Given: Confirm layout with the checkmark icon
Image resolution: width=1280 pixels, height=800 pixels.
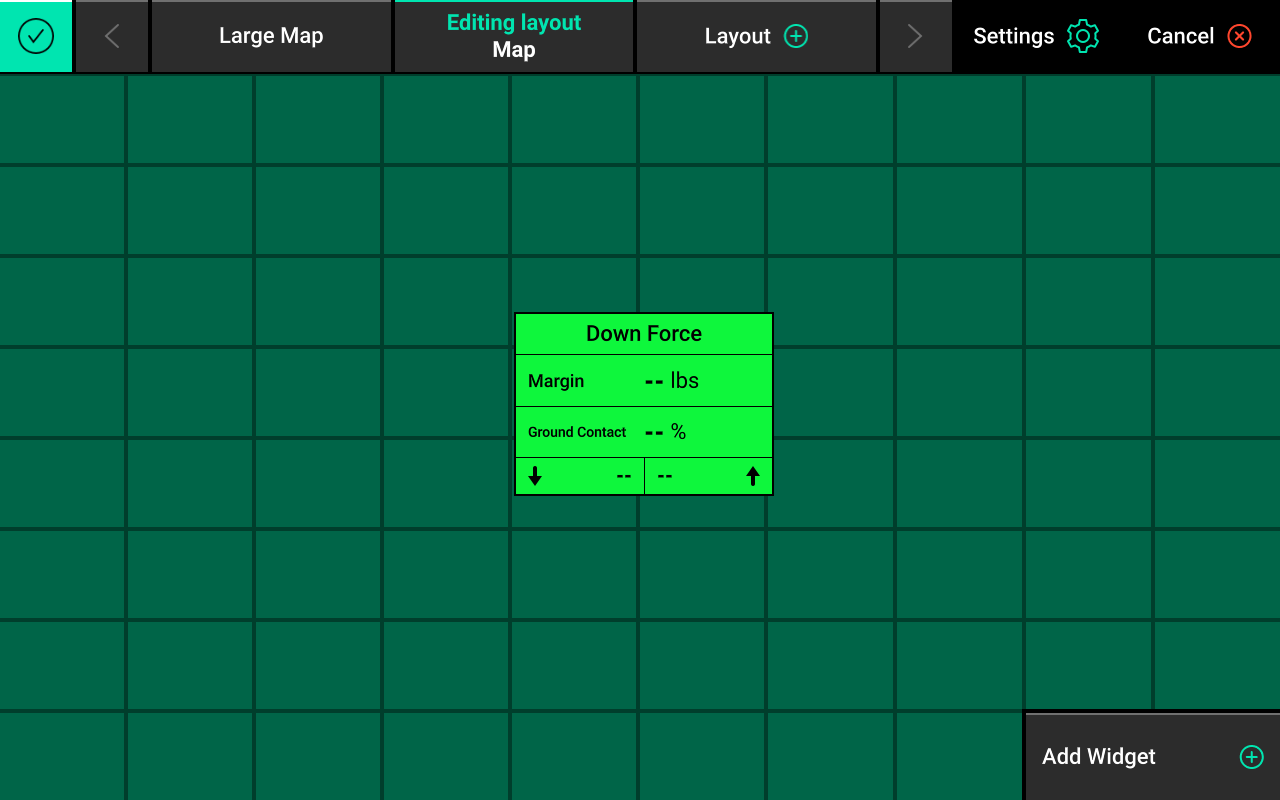Looking at the screenshot, I should pos(36,36).
